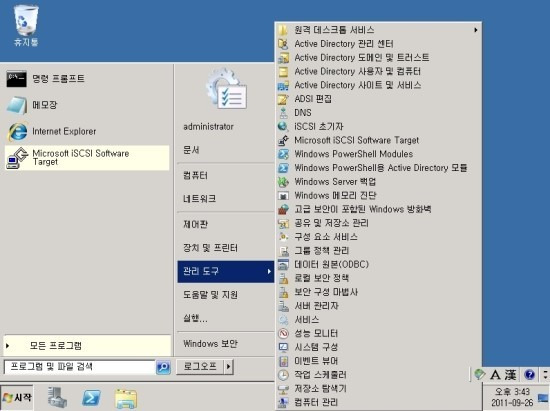The width and height of the screenshot is (550, 411).
Task: Click the help question mark tray icon
Action: tap(529, 375)
